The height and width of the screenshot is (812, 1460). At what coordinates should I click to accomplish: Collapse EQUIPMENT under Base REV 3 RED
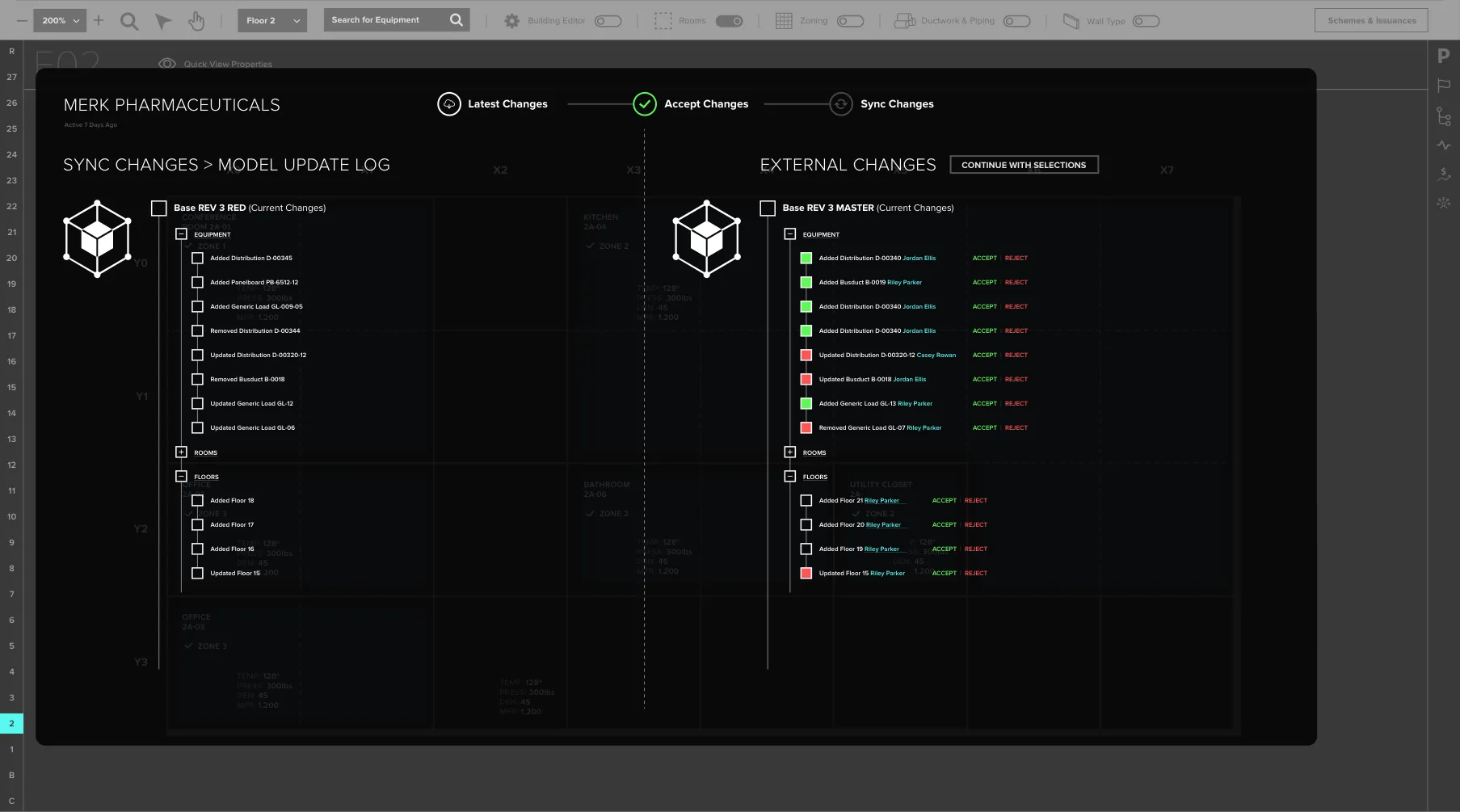point(181,234)
